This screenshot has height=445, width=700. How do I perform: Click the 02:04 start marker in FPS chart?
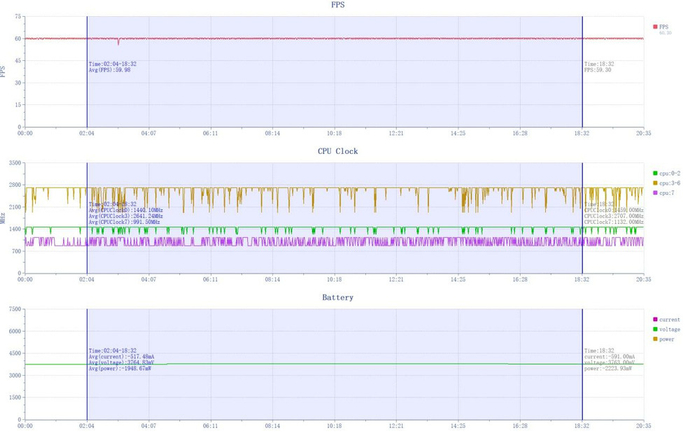coord(87,71)
